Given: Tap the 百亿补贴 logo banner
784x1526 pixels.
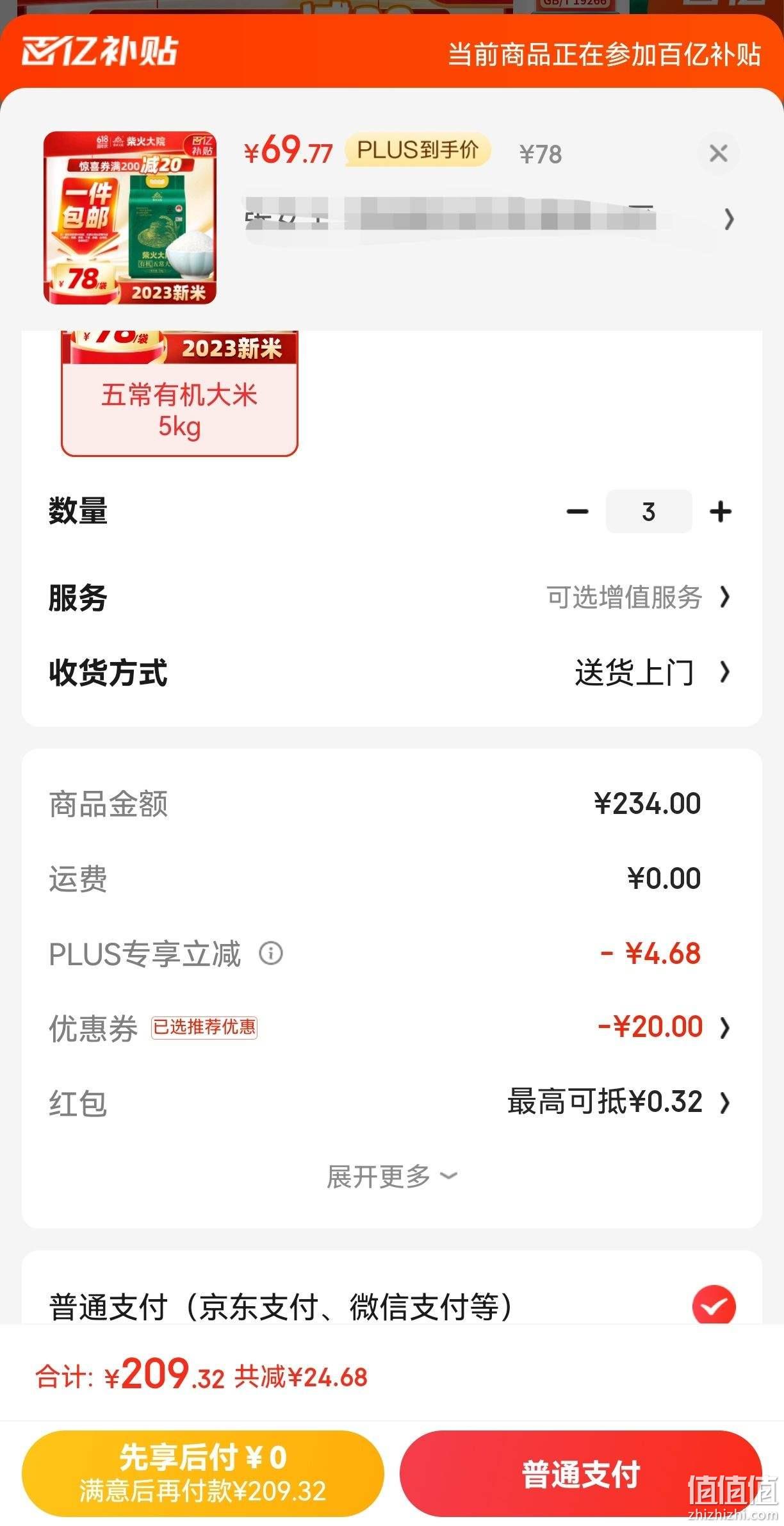Looking at the screenshot, I should 100,51.
